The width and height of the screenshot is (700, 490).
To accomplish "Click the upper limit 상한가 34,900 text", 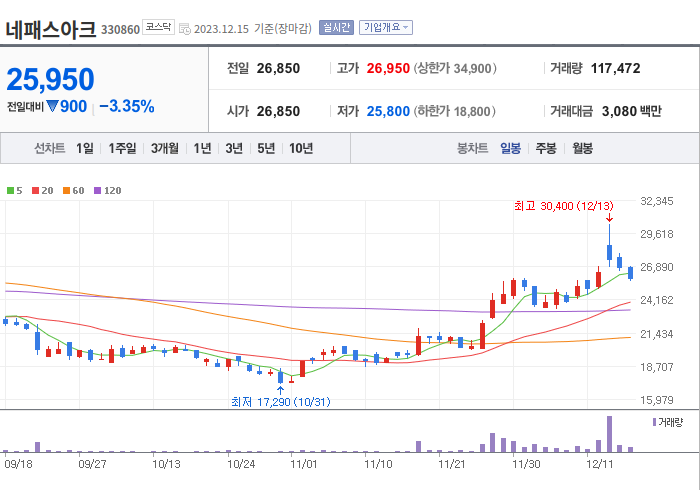I will pyautogui.click(x=455, y=69).
